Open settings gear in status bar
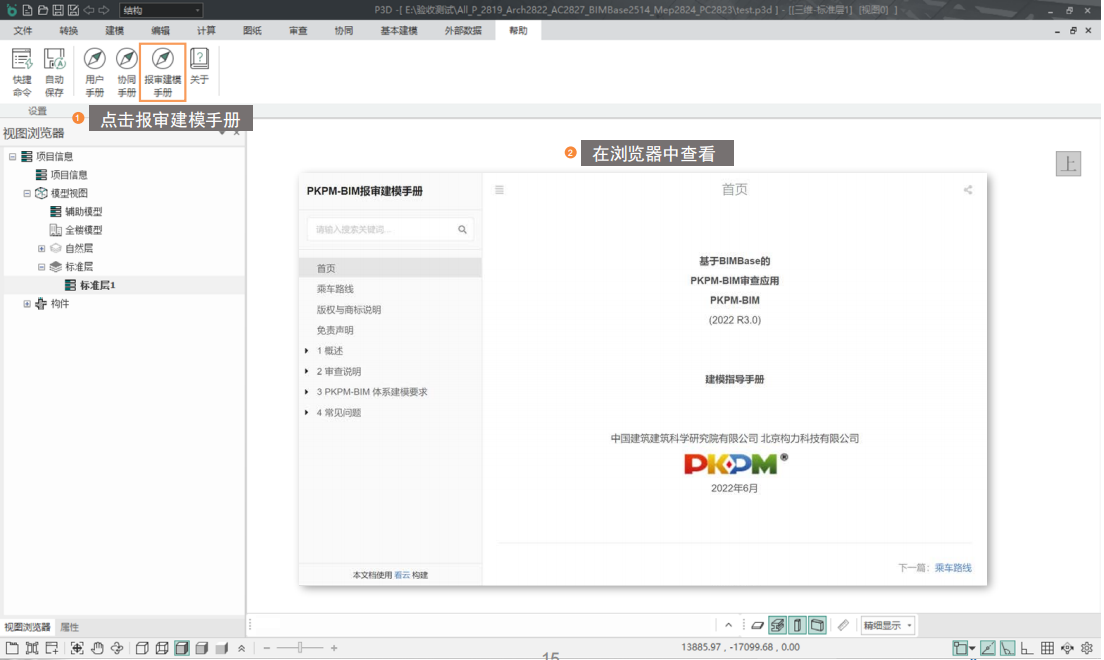This screenshot has width=1104, height=660. tap(1087, 648)
